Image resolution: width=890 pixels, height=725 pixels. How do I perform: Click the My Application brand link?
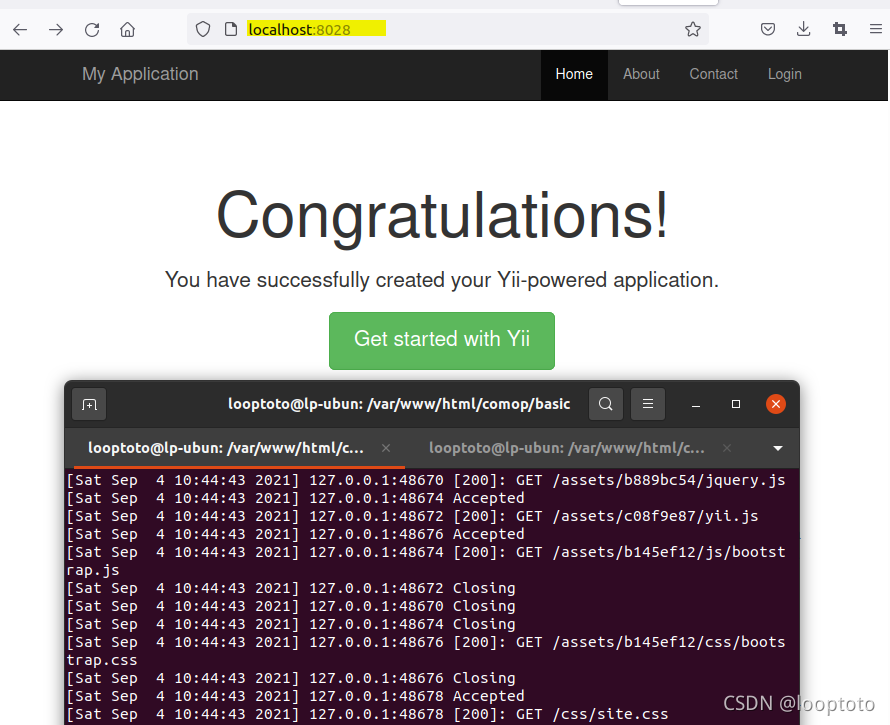click(140, 74)
